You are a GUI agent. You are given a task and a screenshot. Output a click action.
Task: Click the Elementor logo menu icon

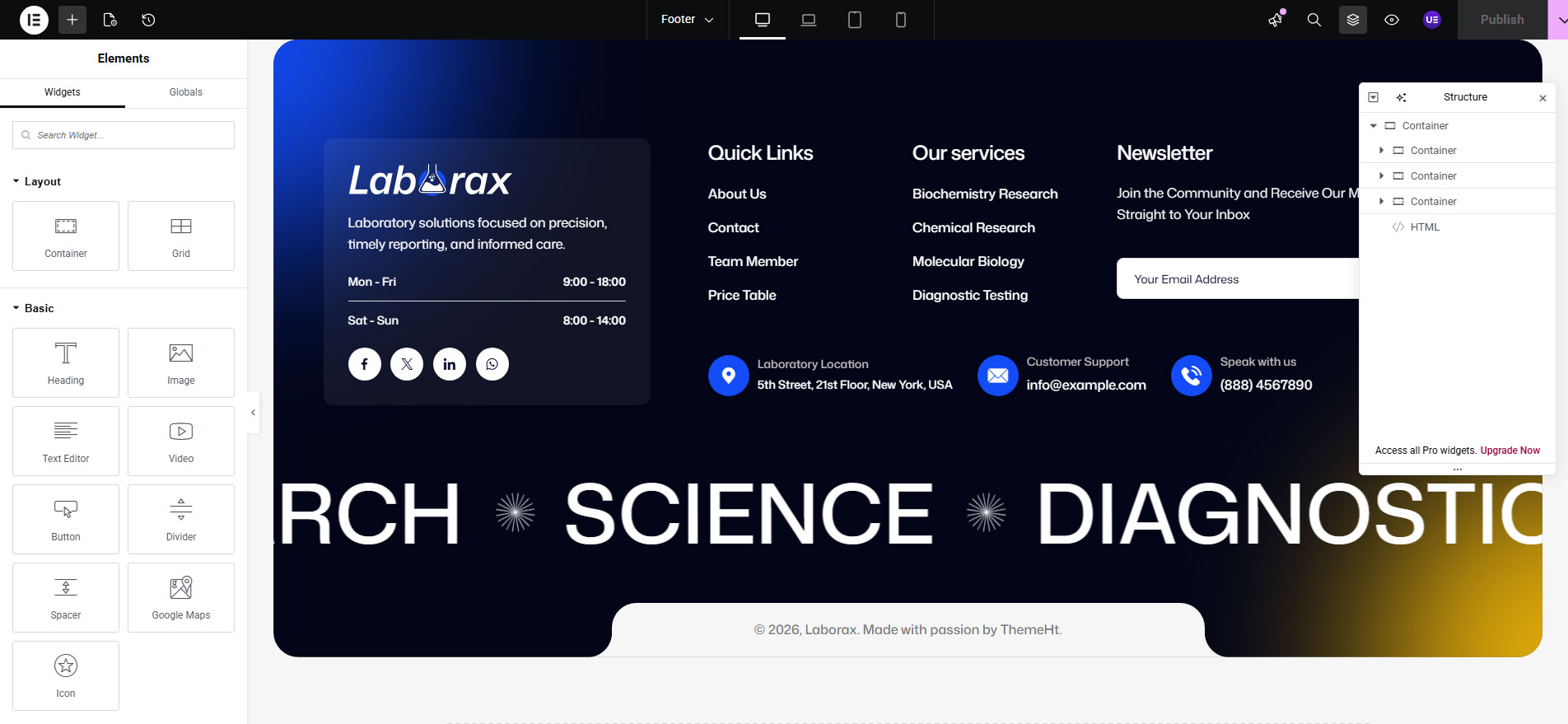[x=34, y=20]
